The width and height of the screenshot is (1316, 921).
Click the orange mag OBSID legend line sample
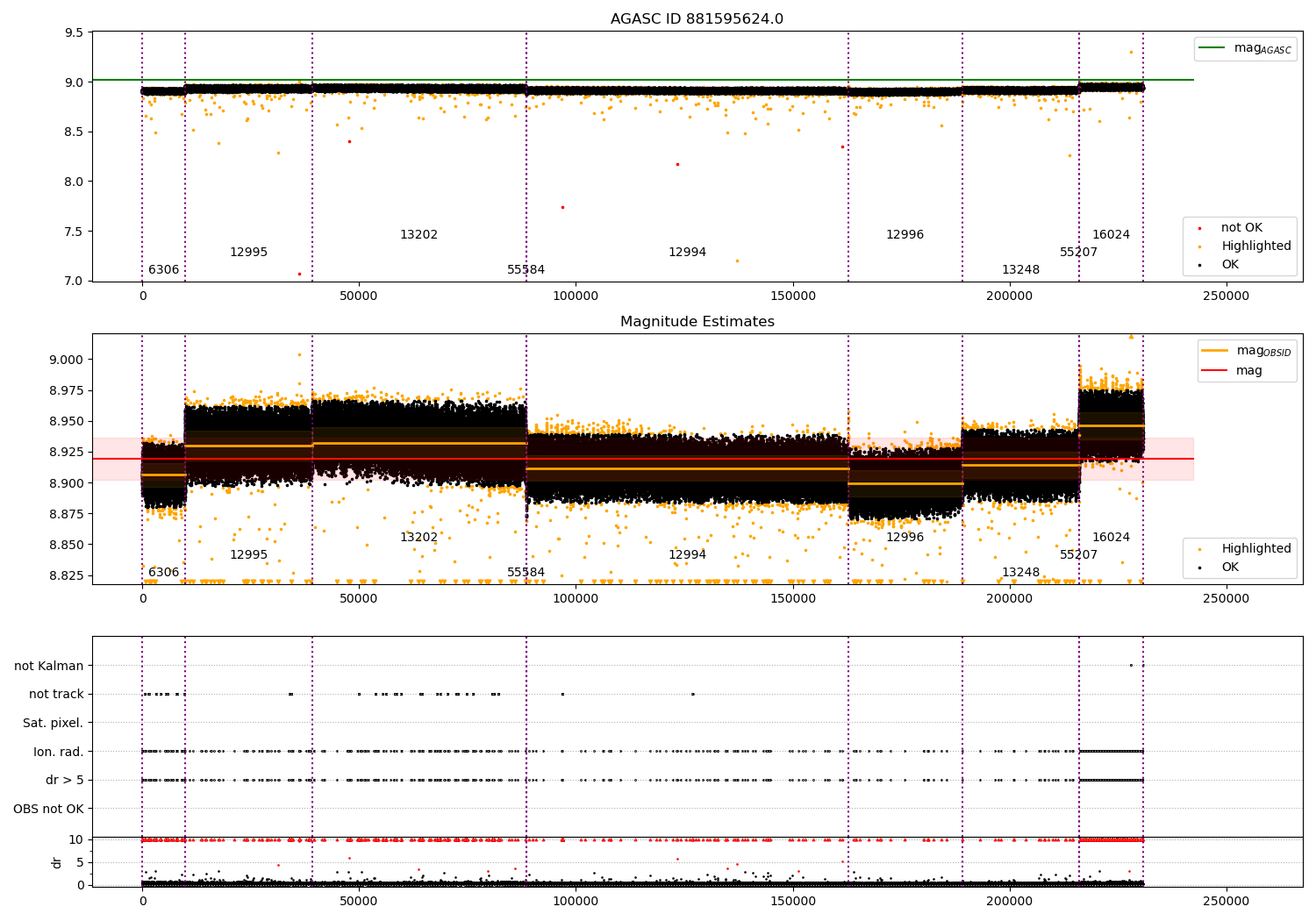1214,351
